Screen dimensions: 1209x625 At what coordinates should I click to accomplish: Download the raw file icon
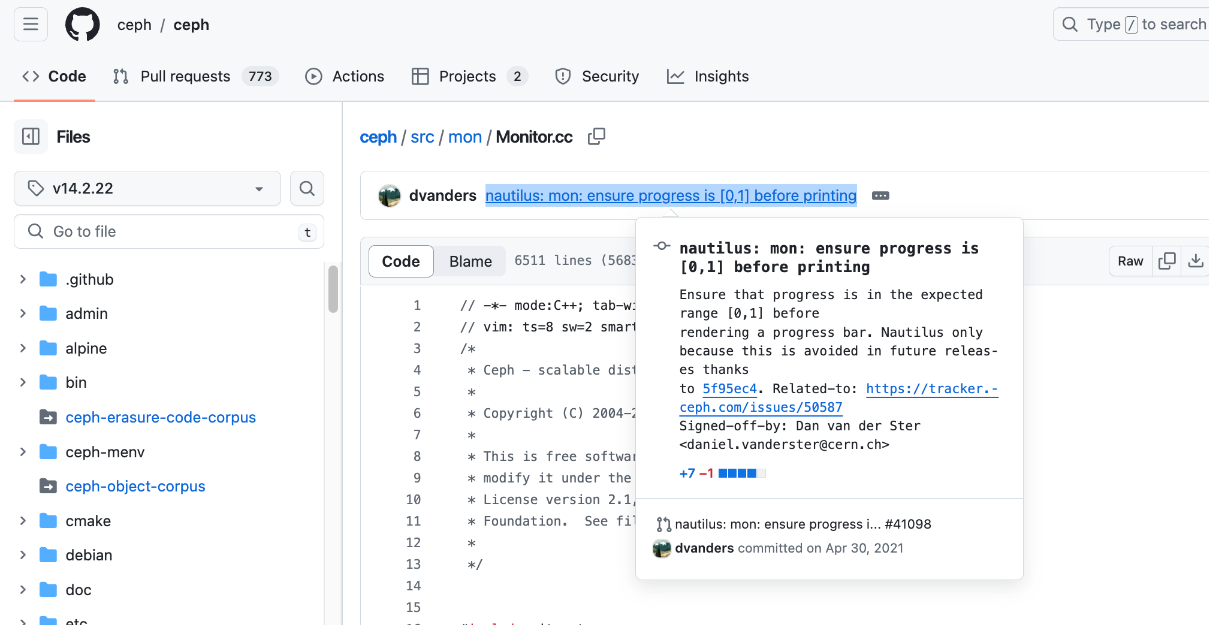(x=1195, y=261)
